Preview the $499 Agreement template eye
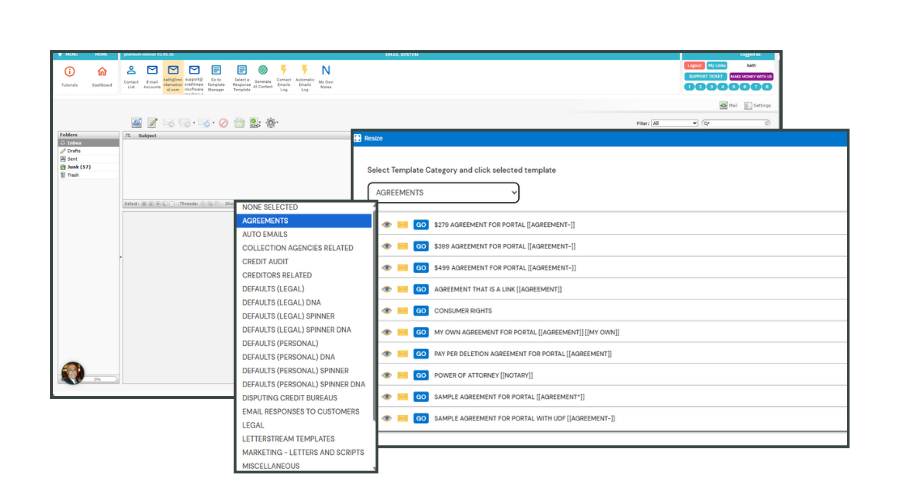This screenshot has height=500, width=900. [387, 268]
